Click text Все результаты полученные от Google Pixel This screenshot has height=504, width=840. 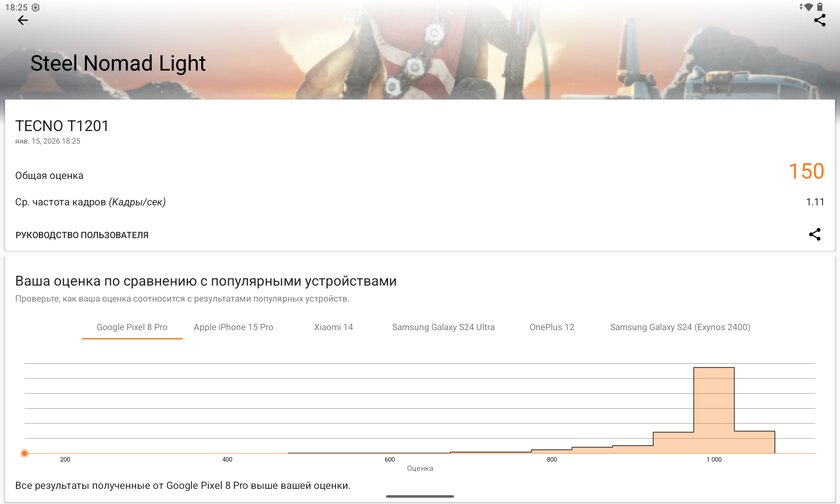point(183,486)
